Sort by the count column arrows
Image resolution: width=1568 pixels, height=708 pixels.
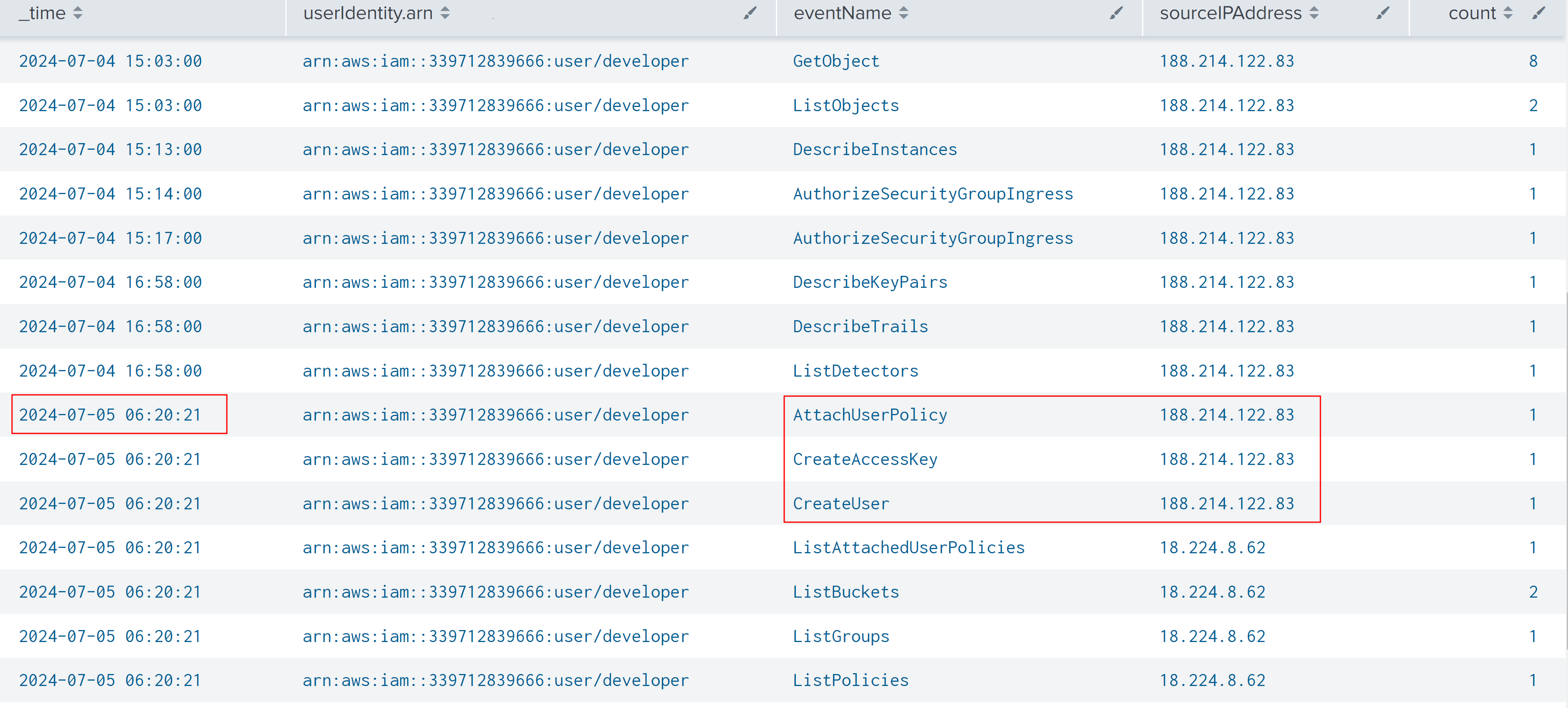pos(1508,13)
